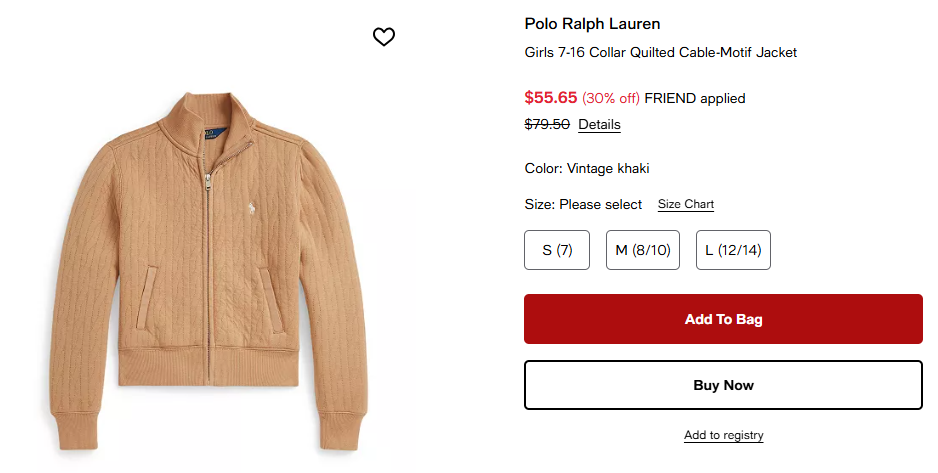Click the blue collar tag on jacket

(210, 133)
